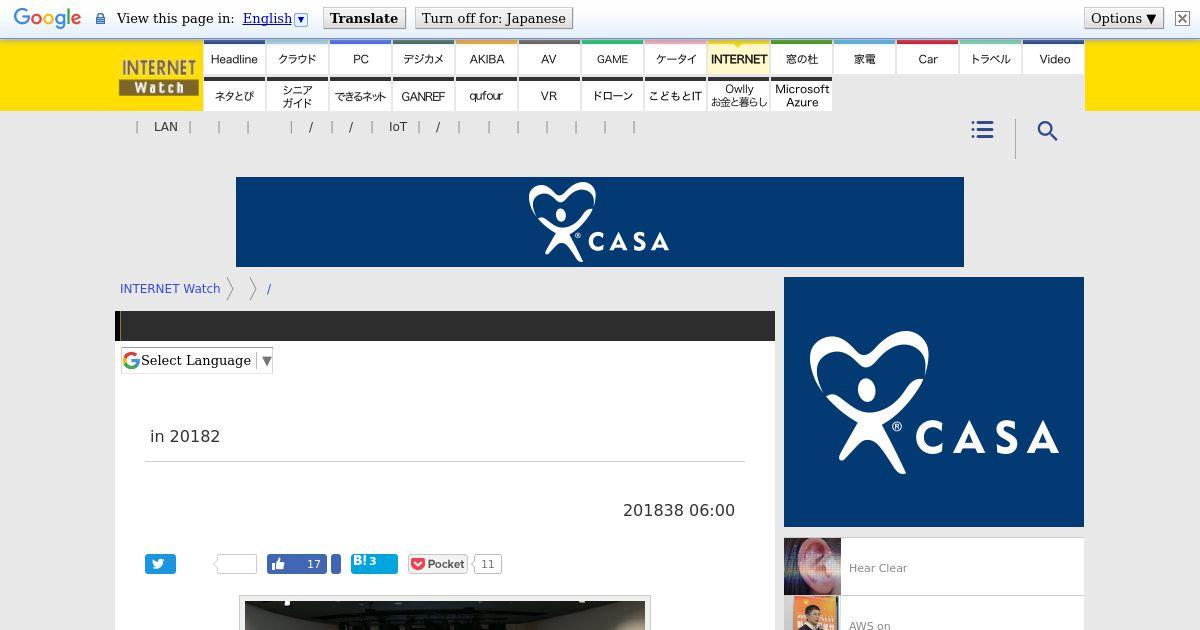Open the GAME tab
Screen dimensions: 1200x630
point(612,58)
